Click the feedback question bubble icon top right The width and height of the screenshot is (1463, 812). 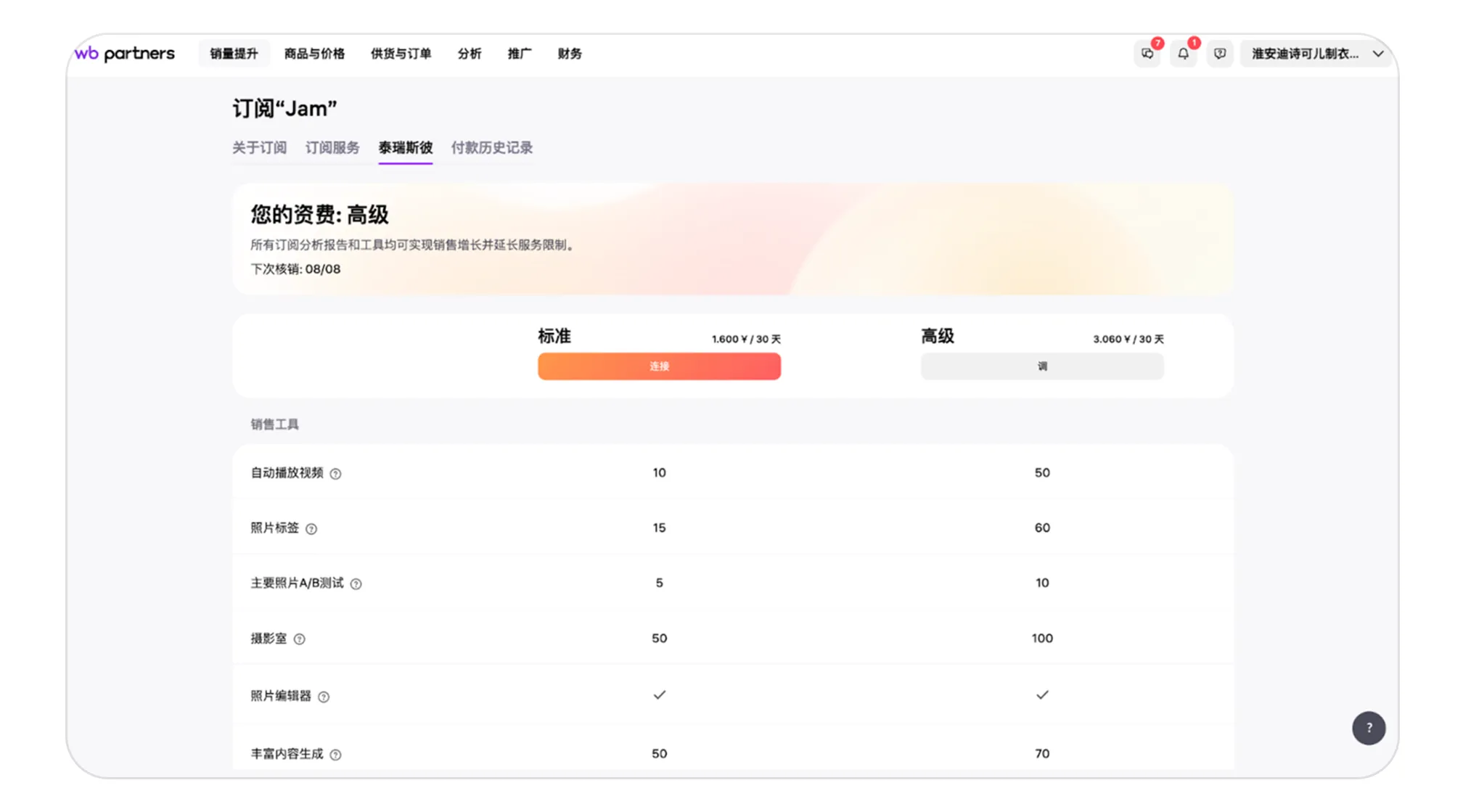[x=1220, y=54]
